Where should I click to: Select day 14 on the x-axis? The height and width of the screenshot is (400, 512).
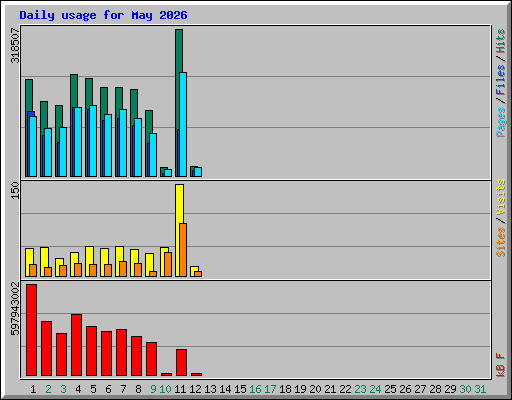[225, 389]
